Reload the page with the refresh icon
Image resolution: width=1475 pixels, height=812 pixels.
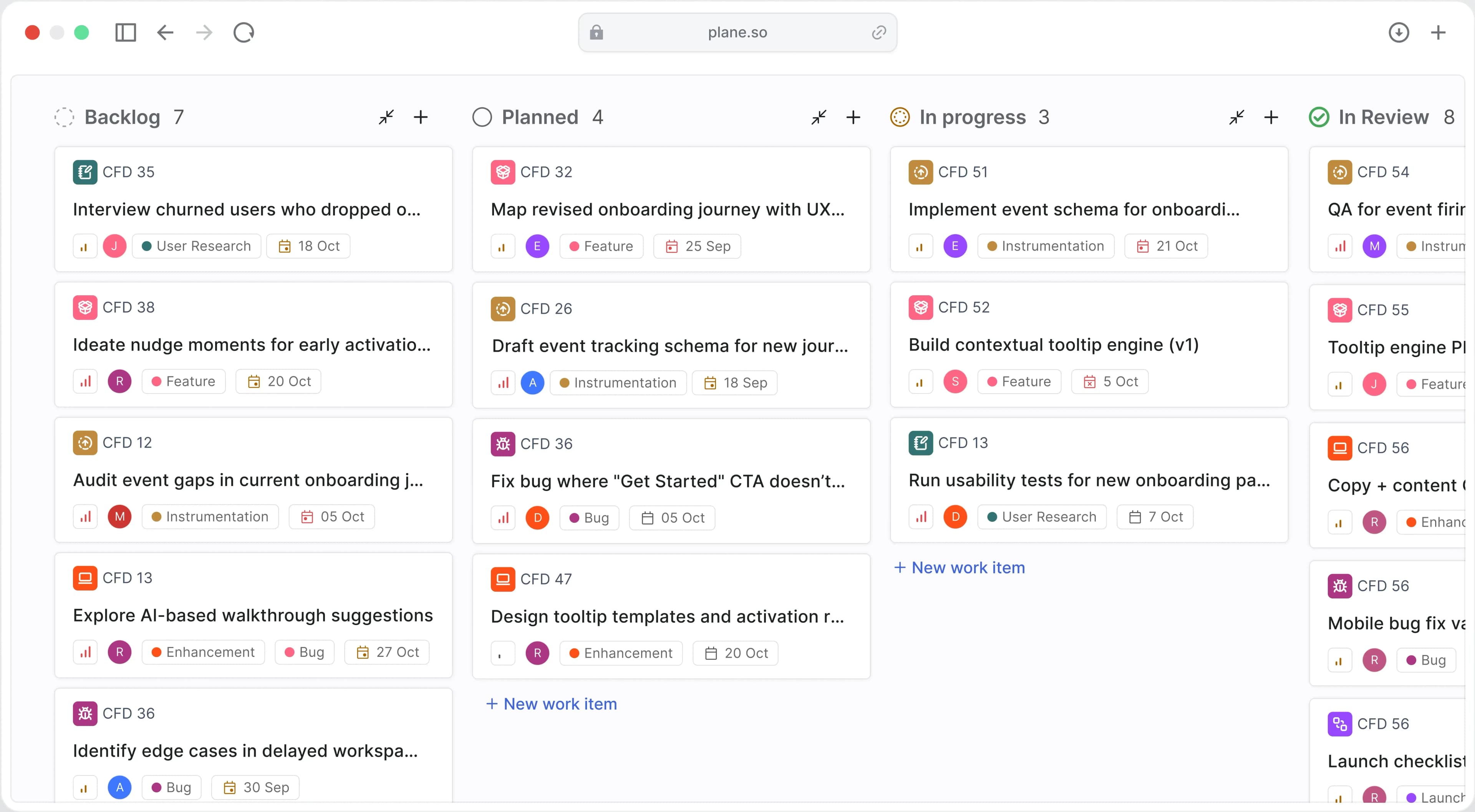click(x=244, y=33)
